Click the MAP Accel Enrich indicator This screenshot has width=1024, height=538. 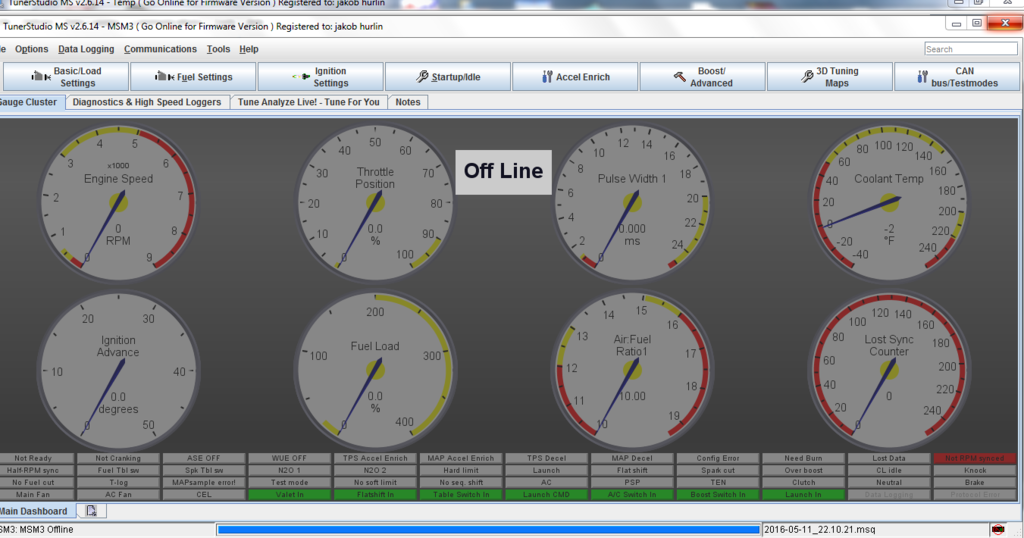coord(461,458)
